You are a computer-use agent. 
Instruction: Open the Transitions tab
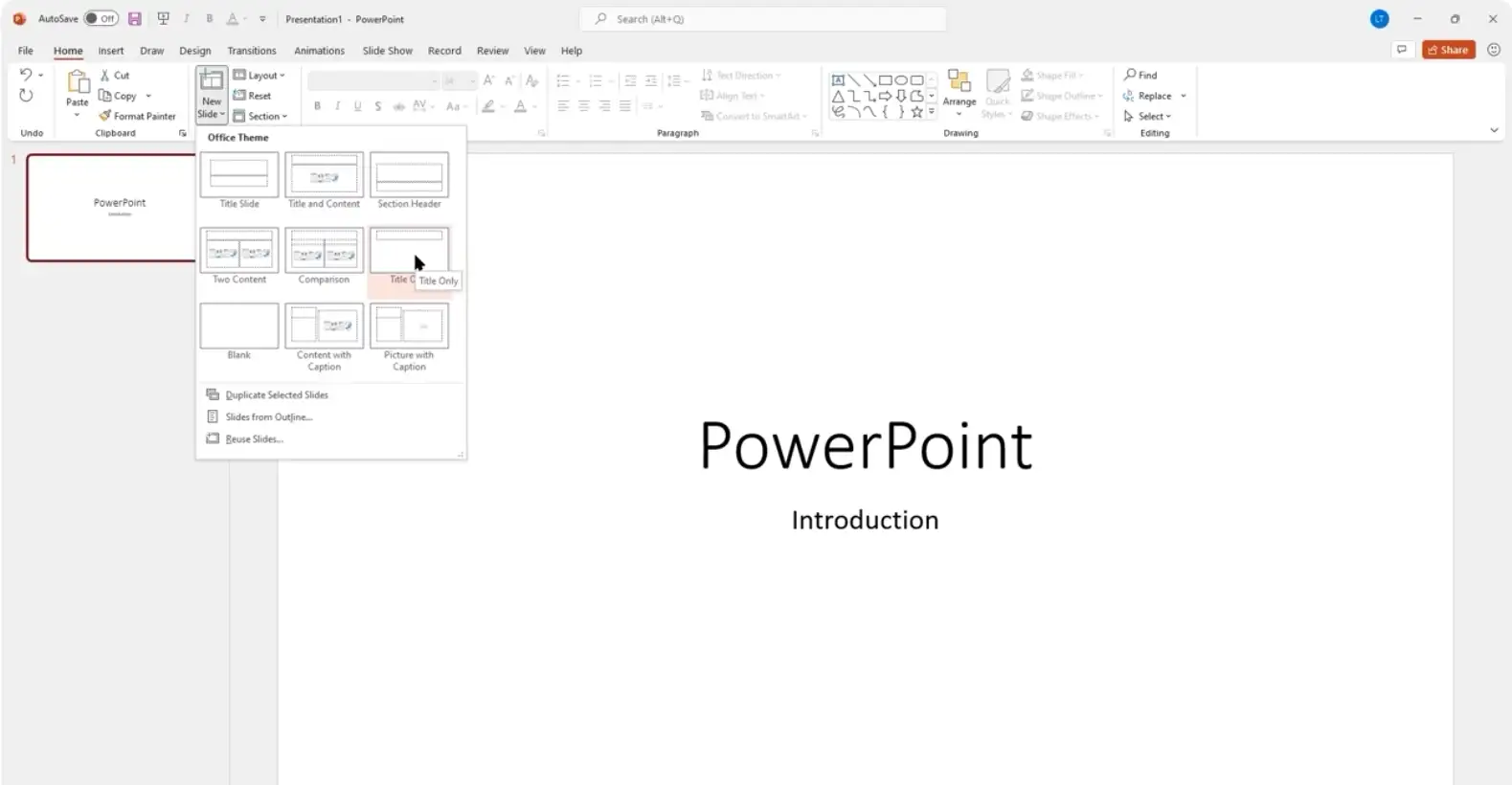(x=251, y=51)
